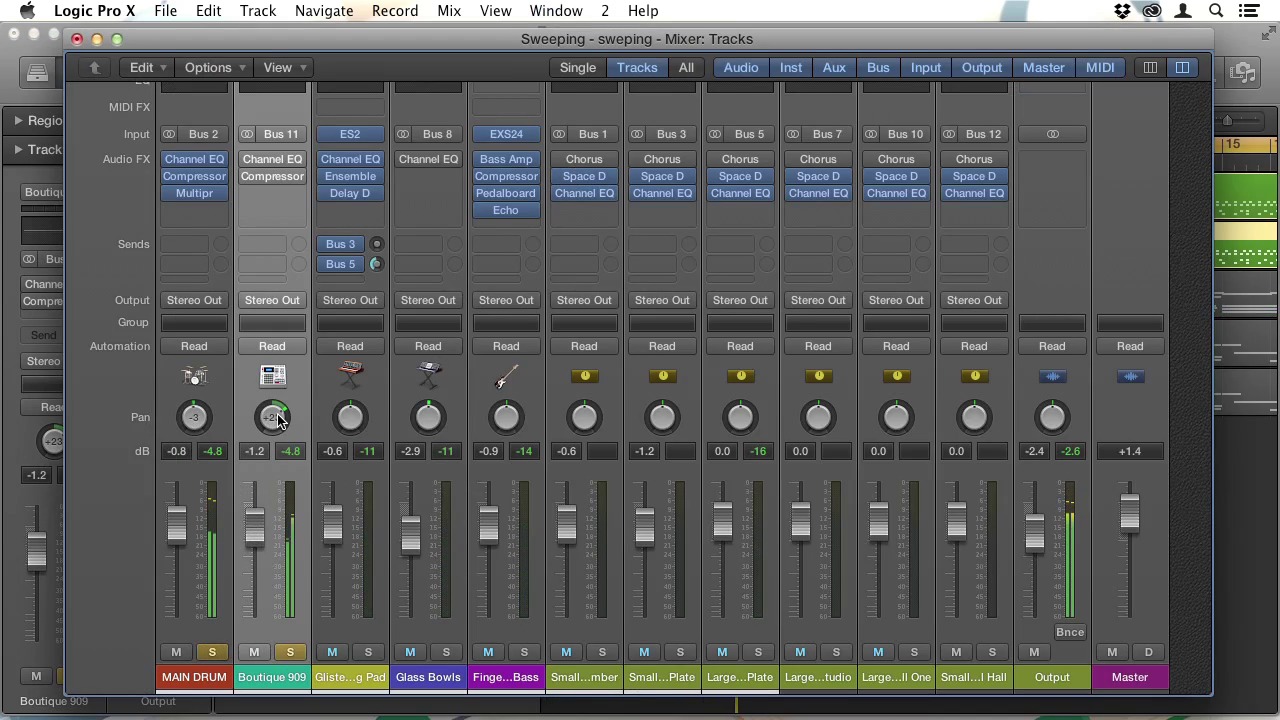Screen dimensions: 1280x720
Task: Unsolo the MAIN DRUM channel
Action: (212, 652)
